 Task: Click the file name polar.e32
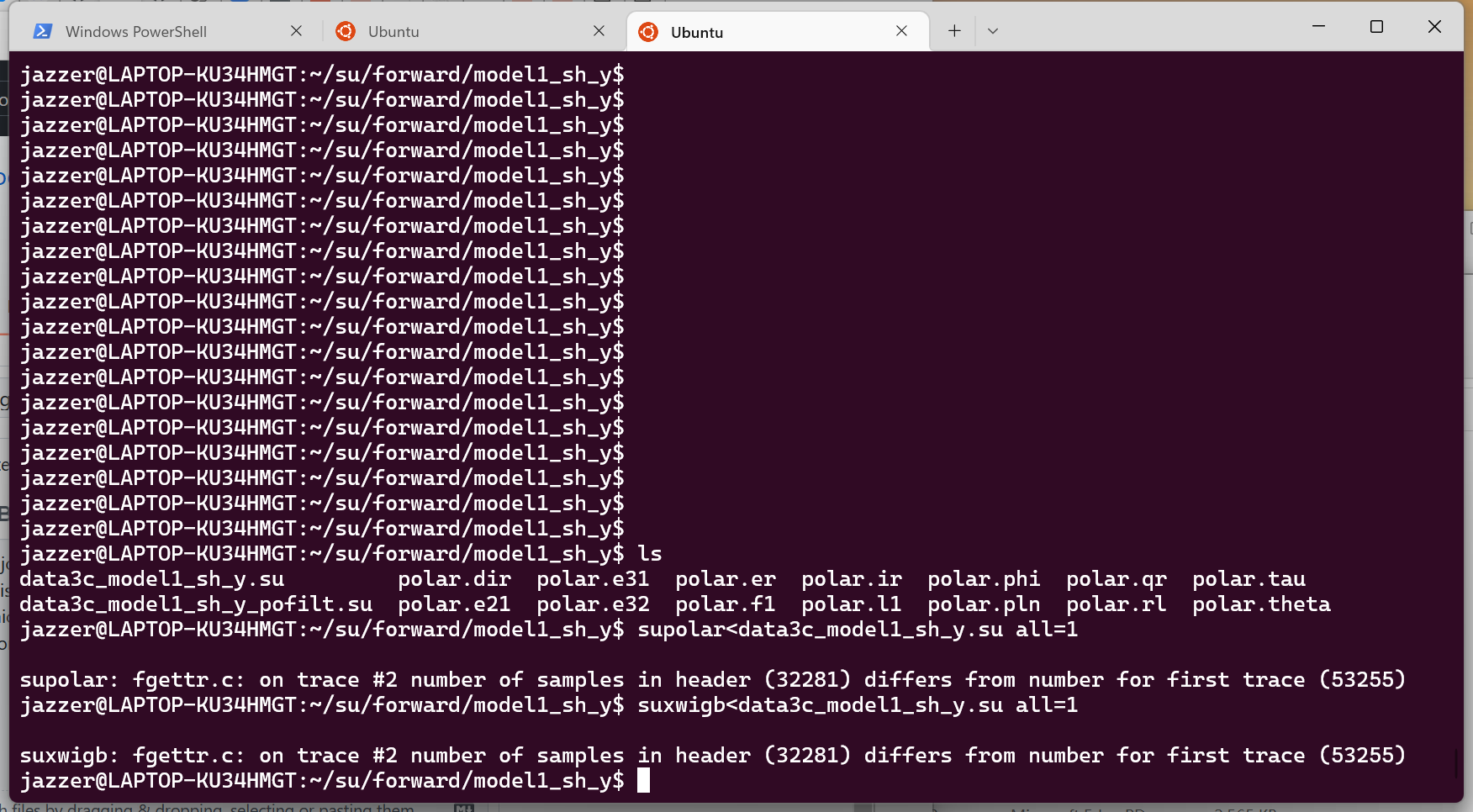tap(593, 604)
